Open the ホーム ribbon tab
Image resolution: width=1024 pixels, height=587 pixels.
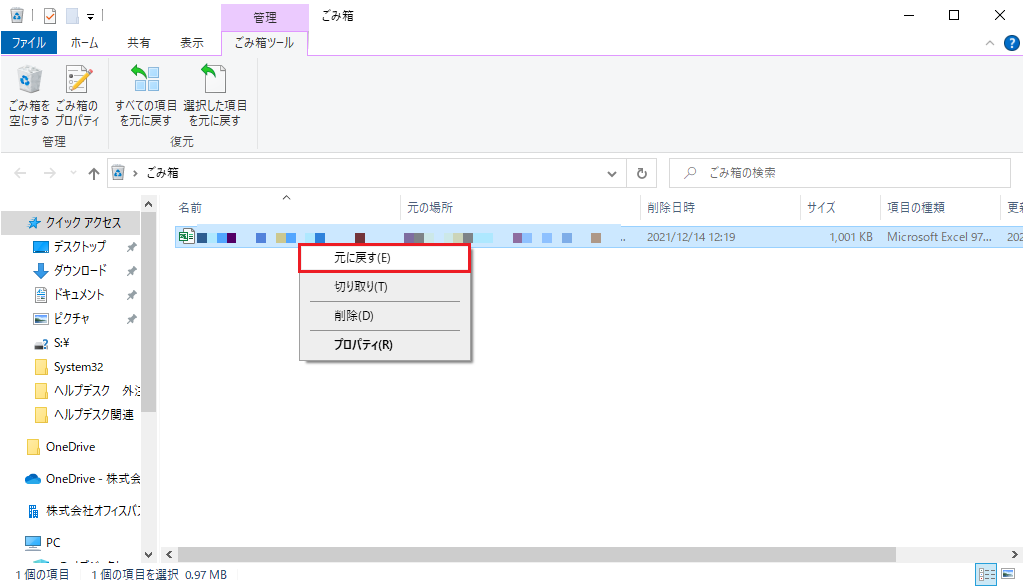[85, 43]
